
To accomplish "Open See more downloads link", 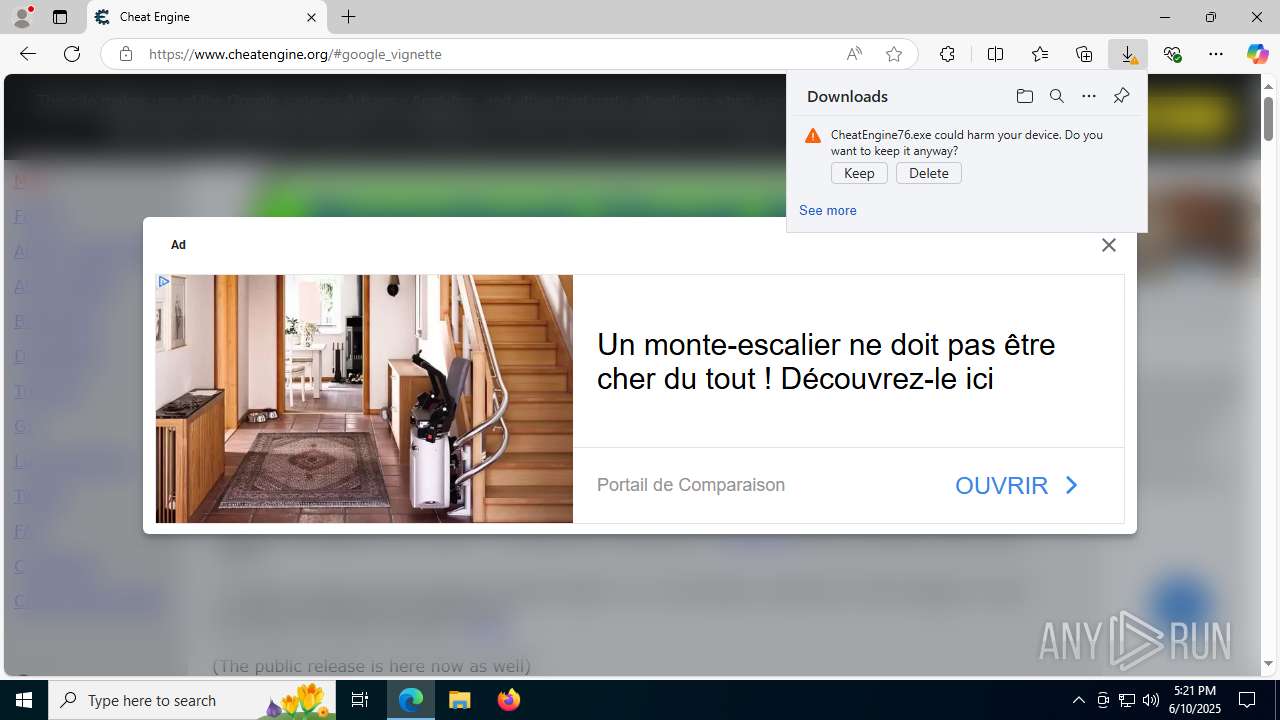I will click(x=828, y=210).
